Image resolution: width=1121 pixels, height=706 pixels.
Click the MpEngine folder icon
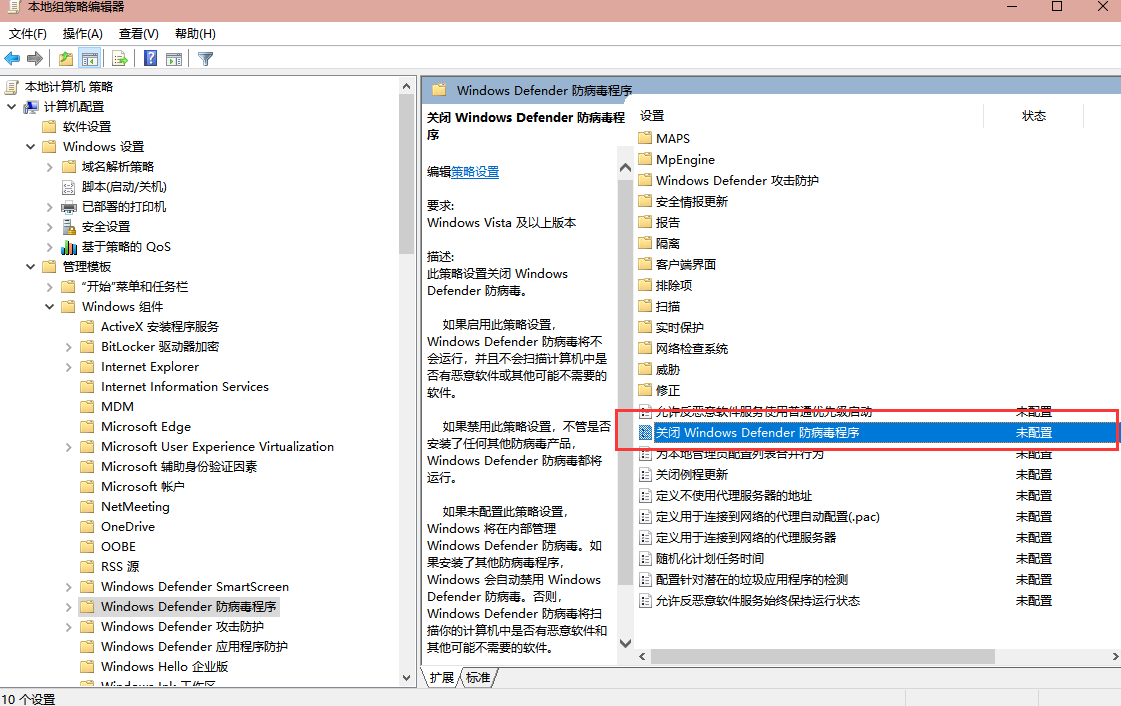click(x=645, y=159)
